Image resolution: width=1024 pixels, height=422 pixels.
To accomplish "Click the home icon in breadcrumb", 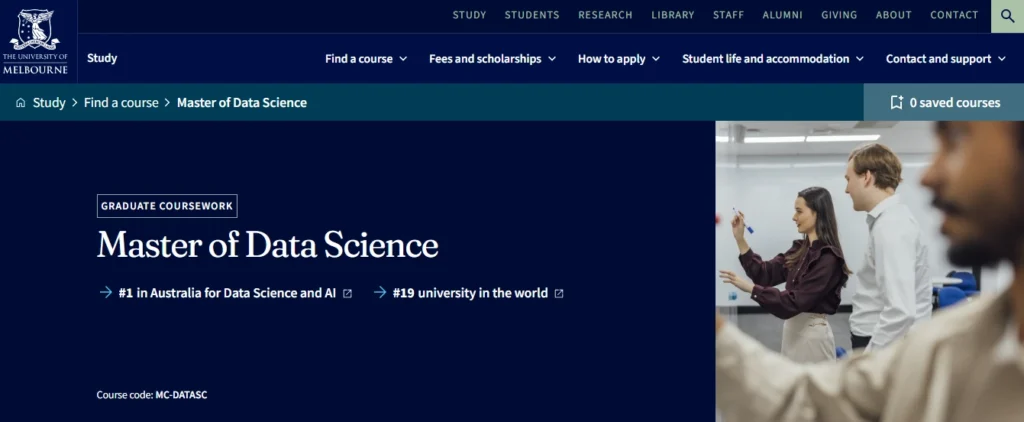I will tap(21, 103).
